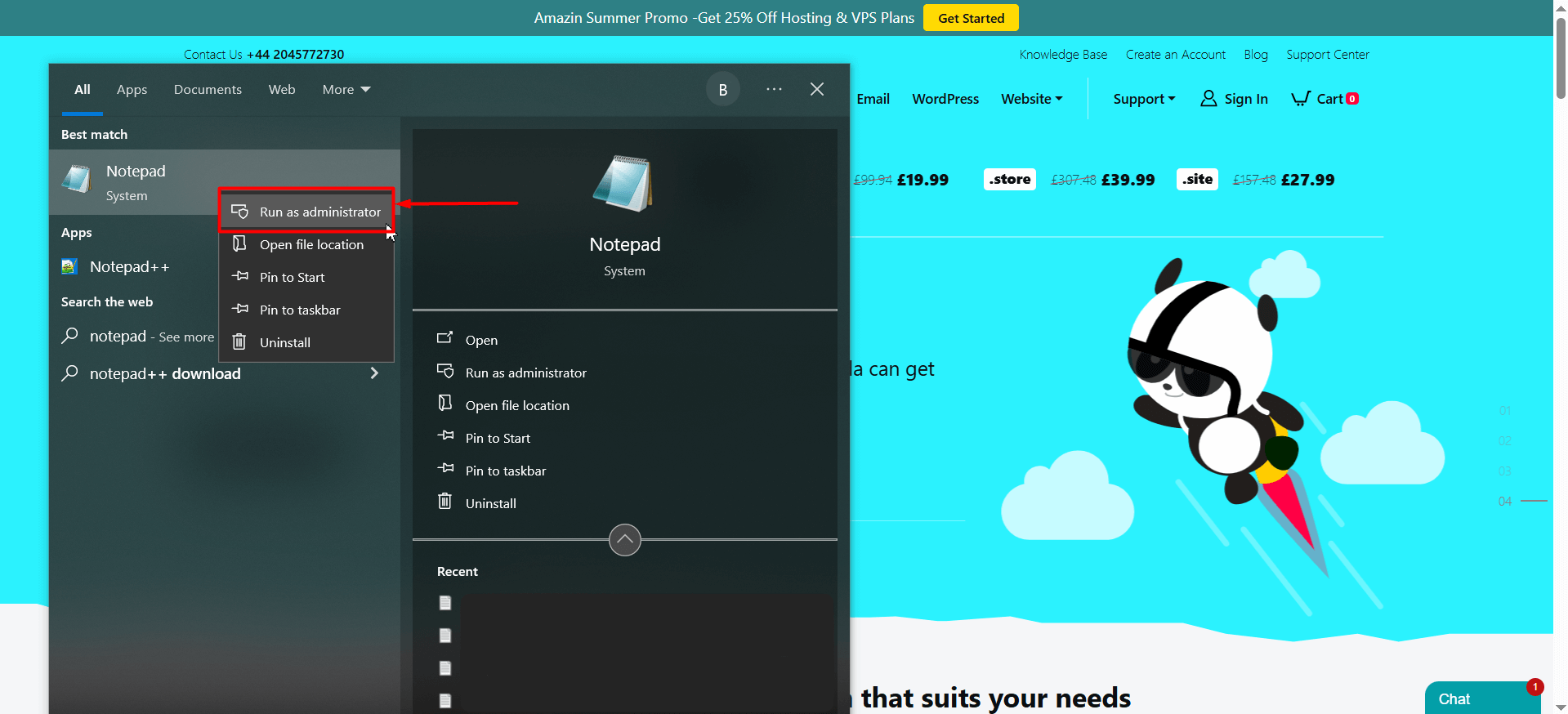The height and width of the screenshot is (714, 1568).
Task: Click the Pin to Start icon in the preview pane
Action: [445, 435]
